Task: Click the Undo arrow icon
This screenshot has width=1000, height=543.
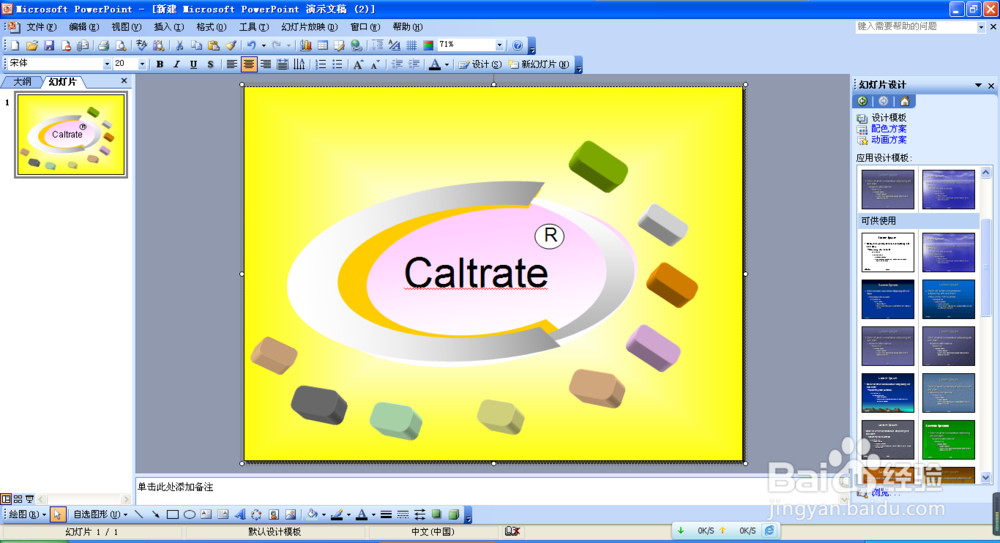Action: pos(251,45)
